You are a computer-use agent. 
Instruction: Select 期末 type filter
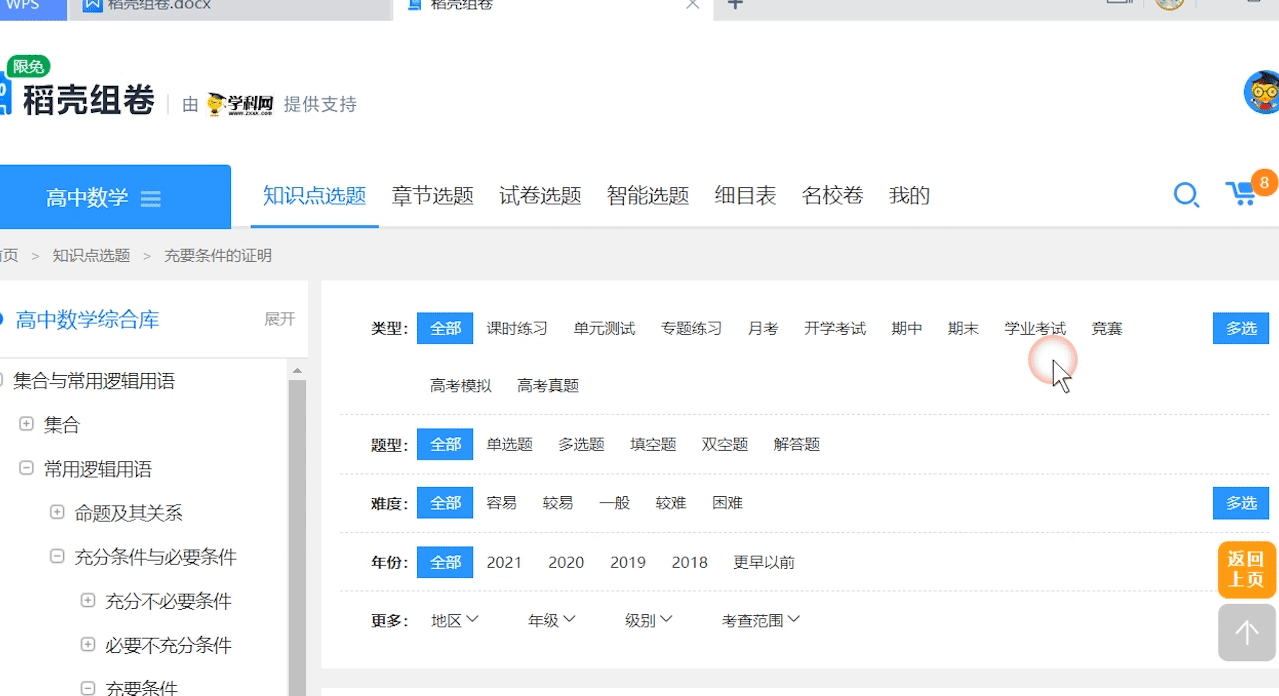[x=963, y=328]
